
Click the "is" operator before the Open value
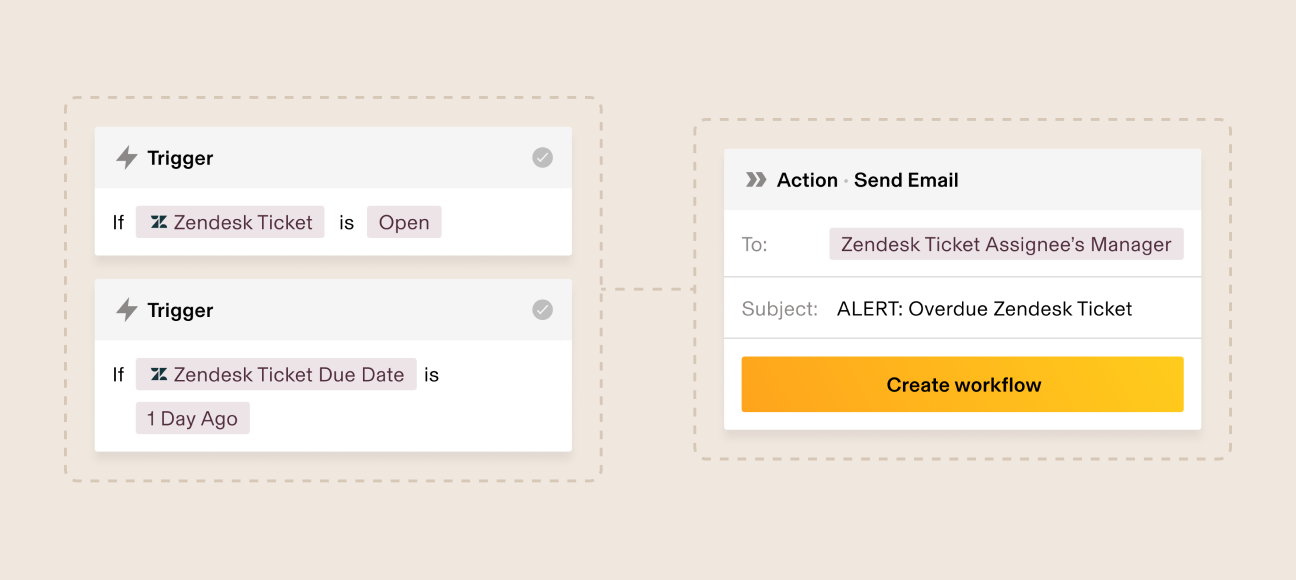pos(346,223)
